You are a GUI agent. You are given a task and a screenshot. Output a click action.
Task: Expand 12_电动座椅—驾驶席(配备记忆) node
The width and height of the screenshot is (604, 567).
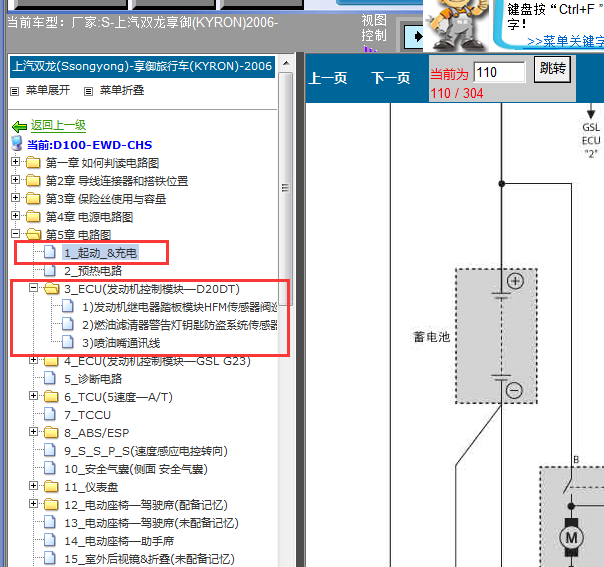(x=34, y=503)
